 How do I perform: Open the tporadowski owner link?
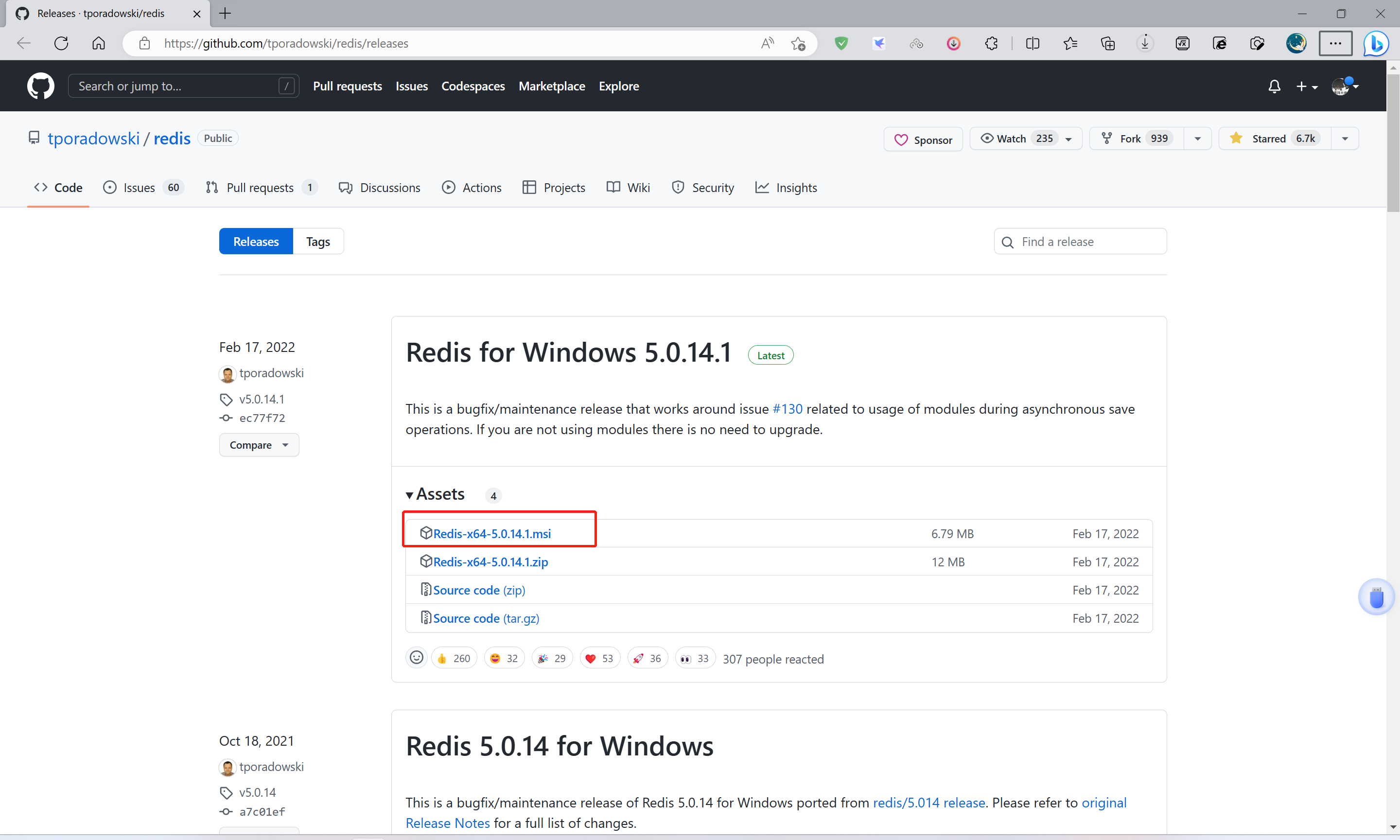click(93, 138)
